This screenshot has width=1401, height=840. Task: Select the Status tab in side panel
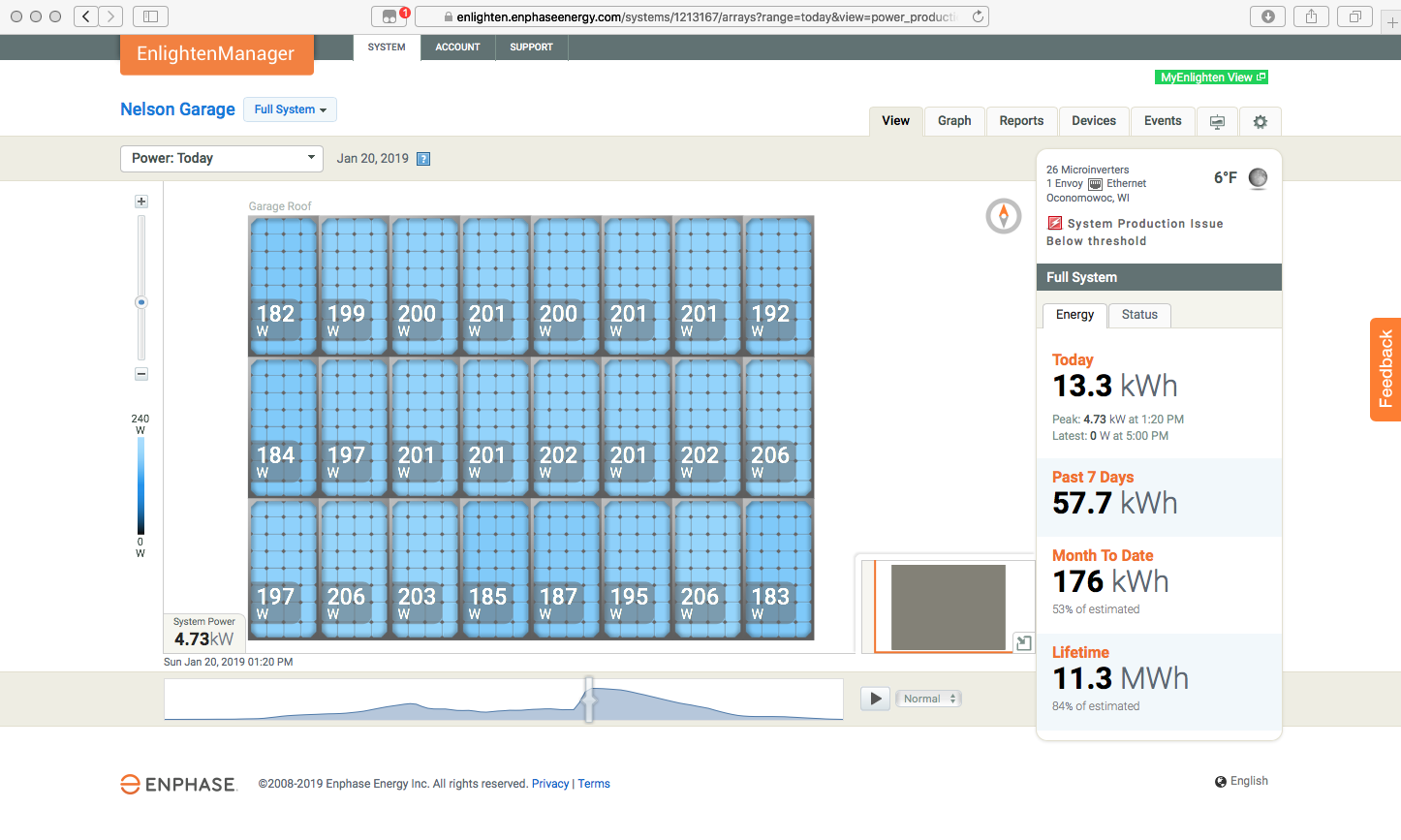pyautogui.click(x=1139, y=315)
